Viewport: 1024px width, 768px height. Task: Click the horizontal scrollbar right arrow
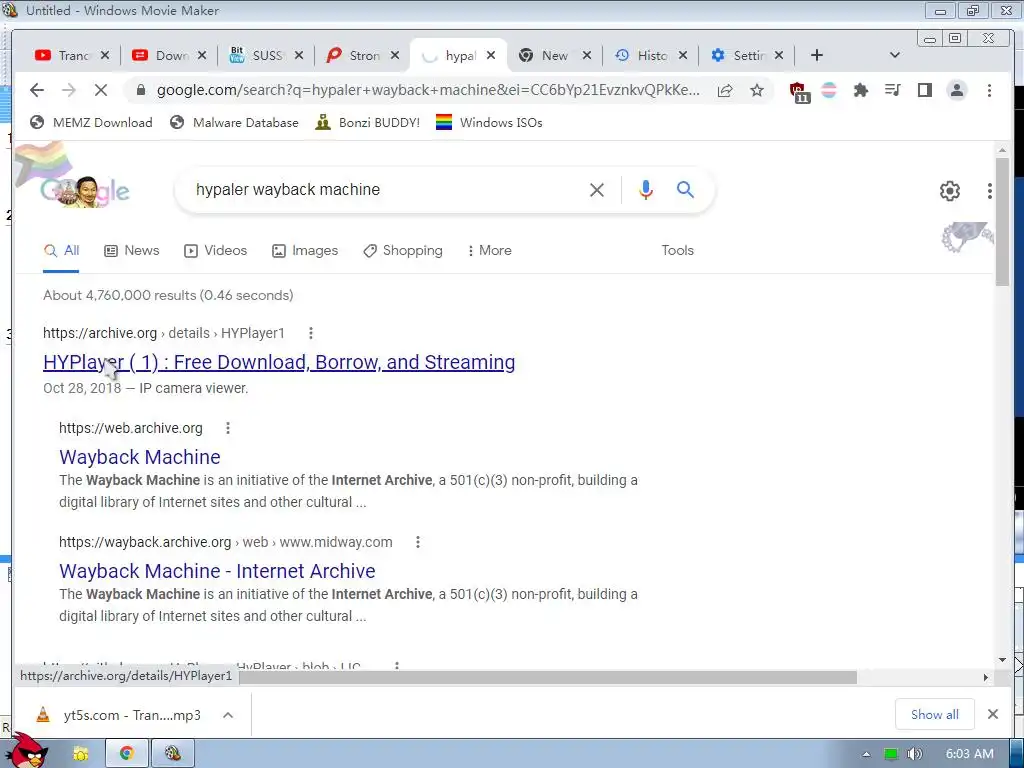click(985, 678)
